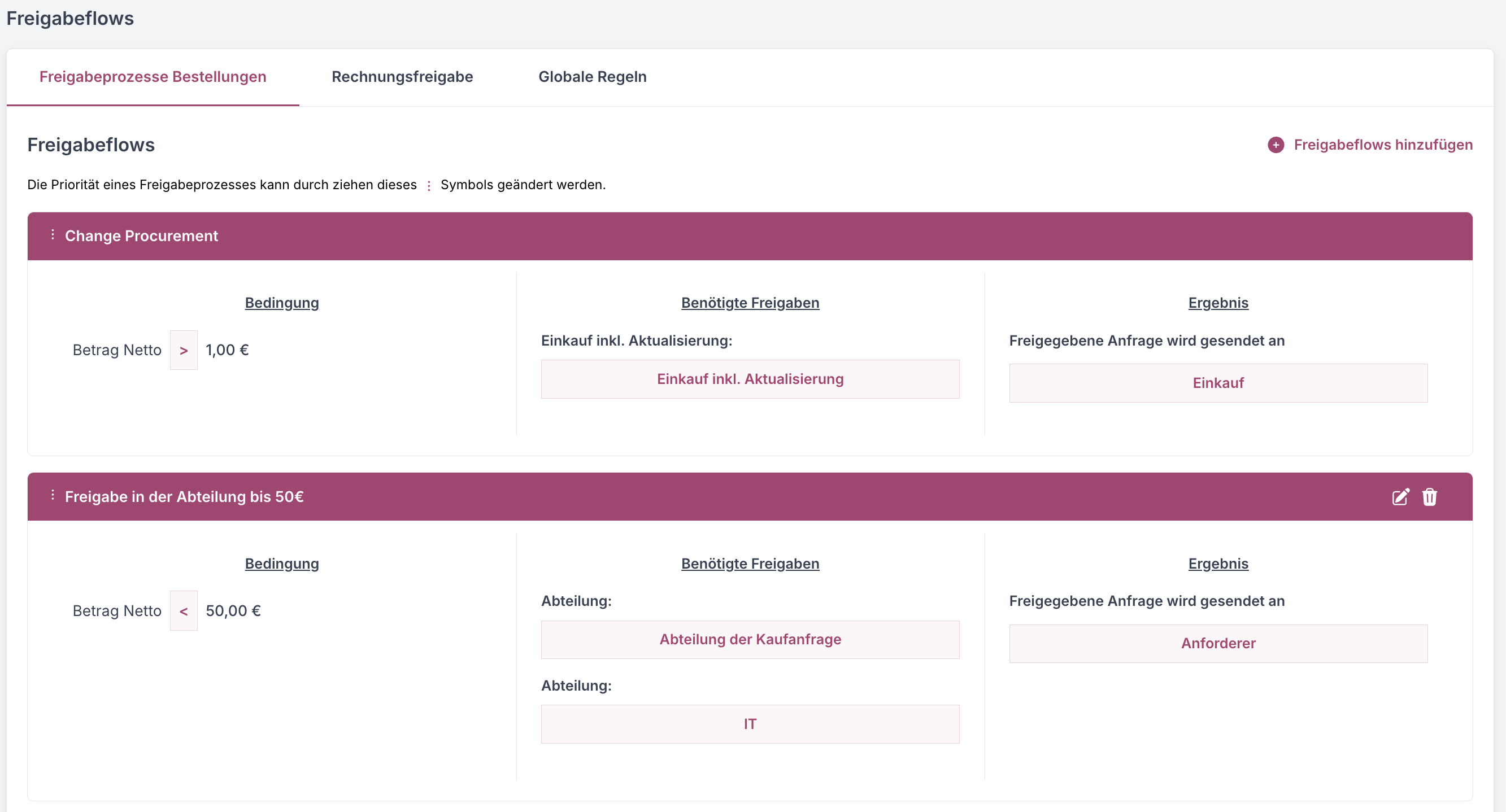The height and width of the screenshot is (812, 1506).
Task: Click the drag handle on Change Procurement
Action: 53,234
